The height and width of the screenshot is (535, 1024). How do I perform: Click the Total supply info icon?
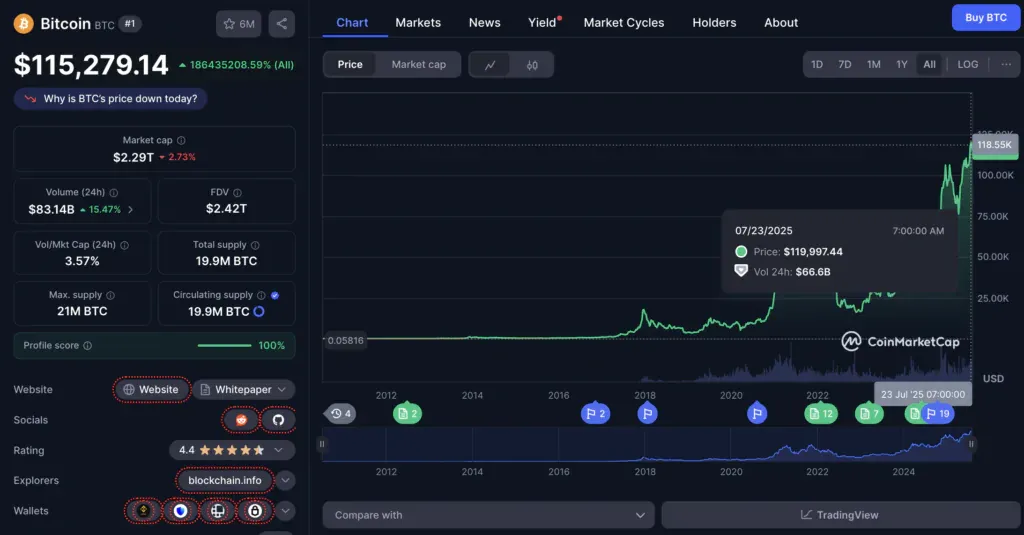(x=255, y=245)
